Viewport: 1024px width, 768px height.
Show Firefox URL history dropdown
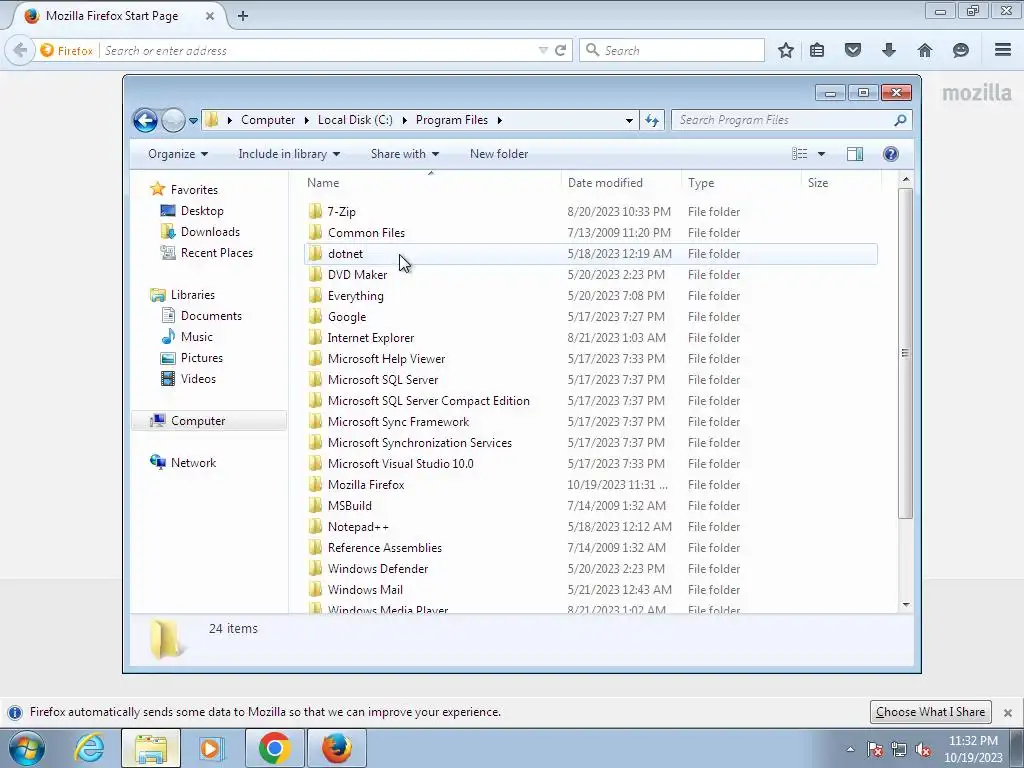(x=543, y=50)
